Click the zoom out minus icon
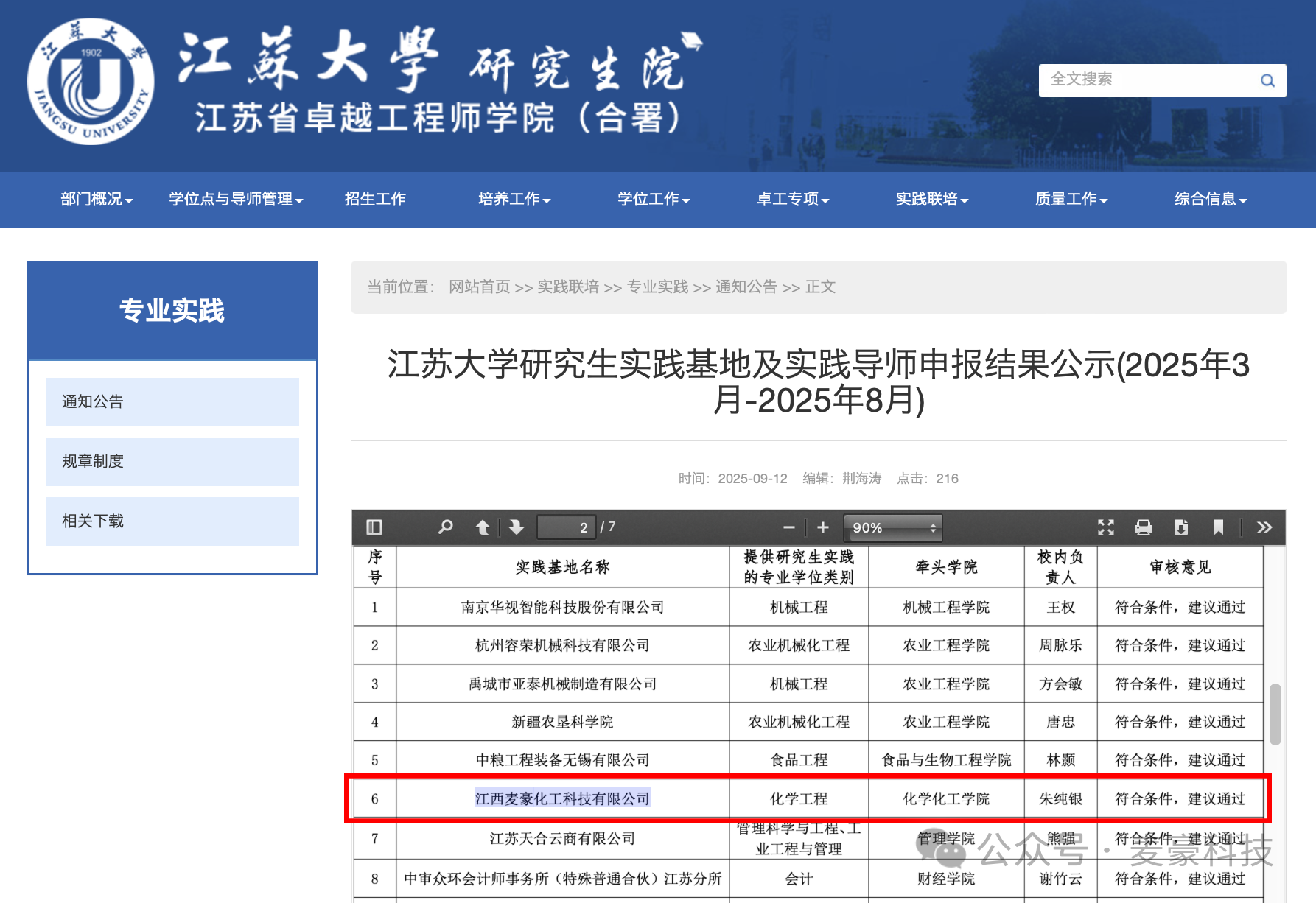 click(789, 527)
